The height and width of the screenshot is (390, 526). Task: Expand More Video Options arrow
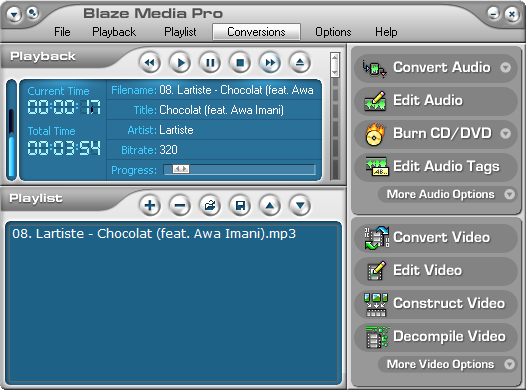tap(510, 364)
